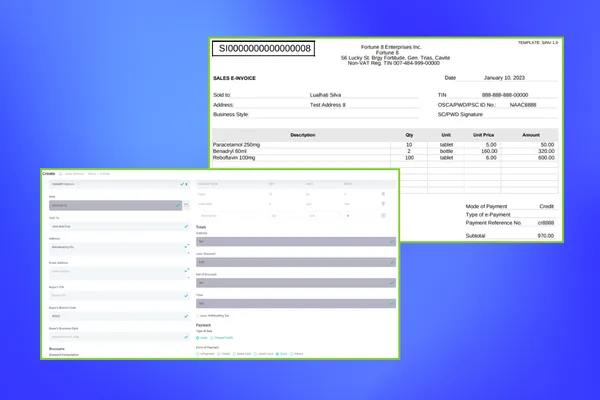This screenshot has width=600, height=400.
Task: Select the Charge/Credit radio under Type of Sale
Action: 212,338
